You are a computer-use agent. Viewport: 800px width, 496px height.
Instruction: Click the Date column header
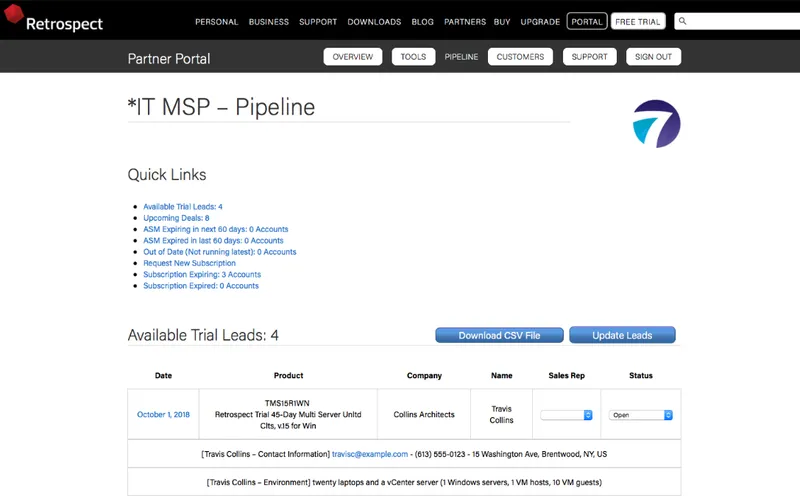[163, 376]
